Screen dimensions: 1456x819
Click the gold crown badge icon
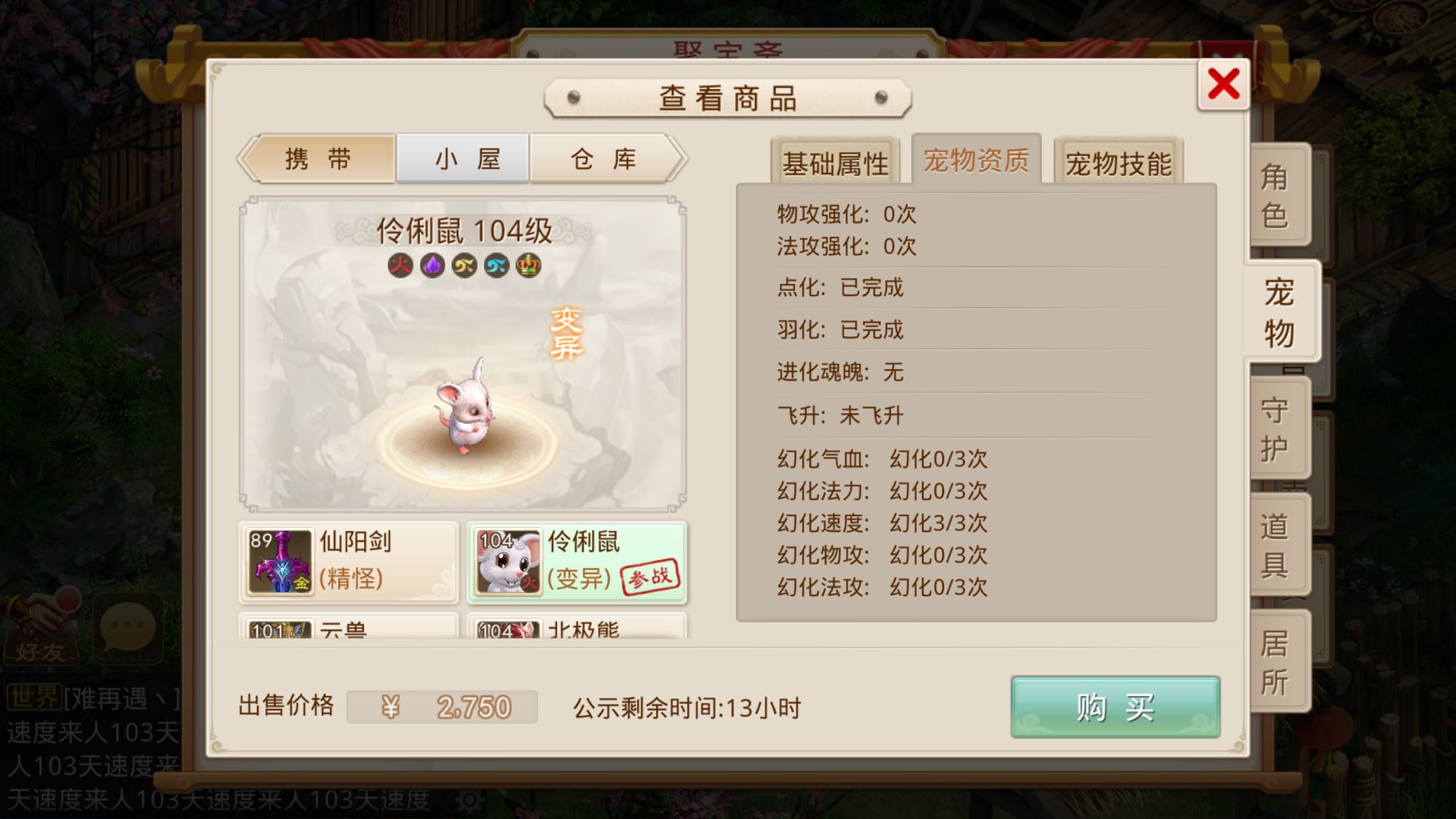(x=529, y=265)
